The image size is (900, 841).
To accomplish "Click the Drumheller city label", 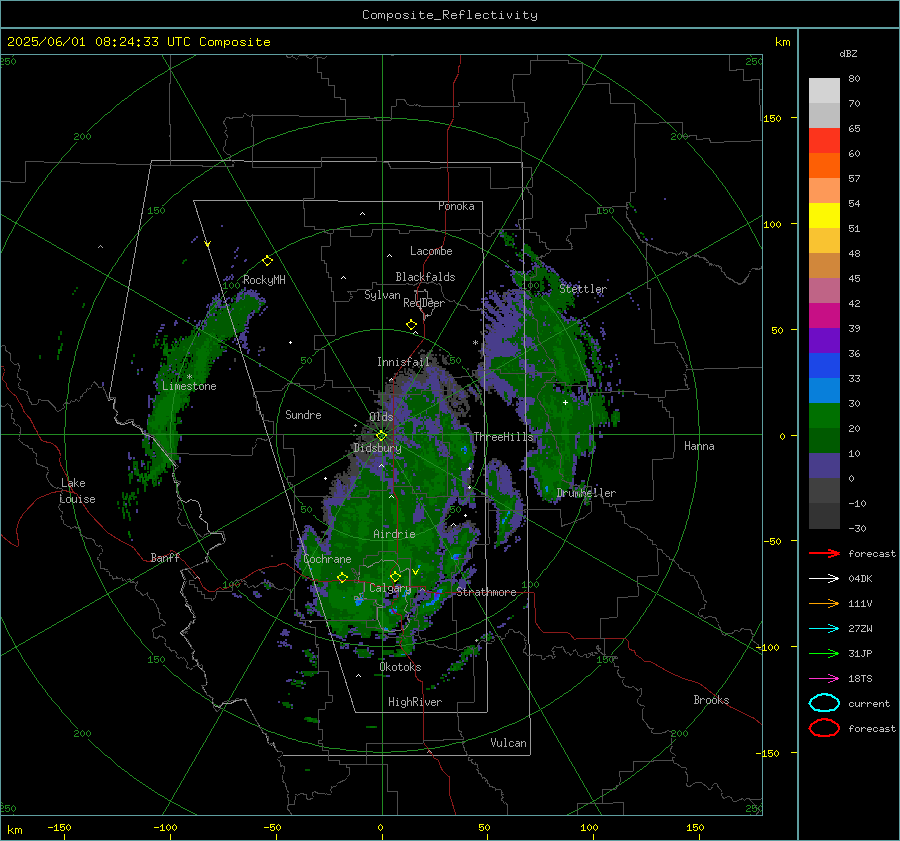I will 586,493.
